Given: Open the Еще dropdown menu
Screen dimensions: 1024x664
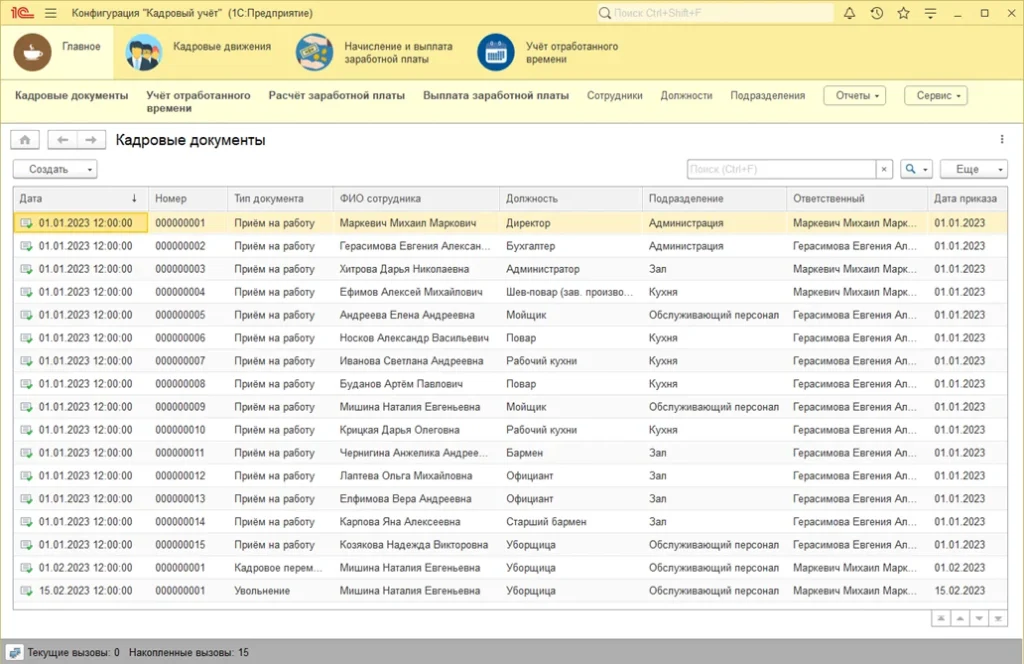Looking at the screenshot, I should (x=973, y=169).
